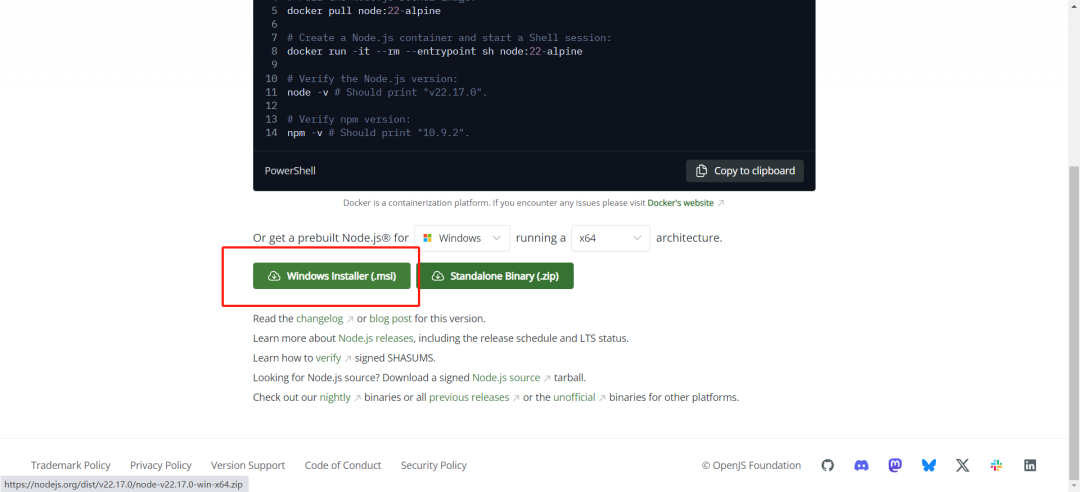Viewport: 1080px width, 492px height.
Task: Follow the Node.js releases link
Action: tap(376, 338)
